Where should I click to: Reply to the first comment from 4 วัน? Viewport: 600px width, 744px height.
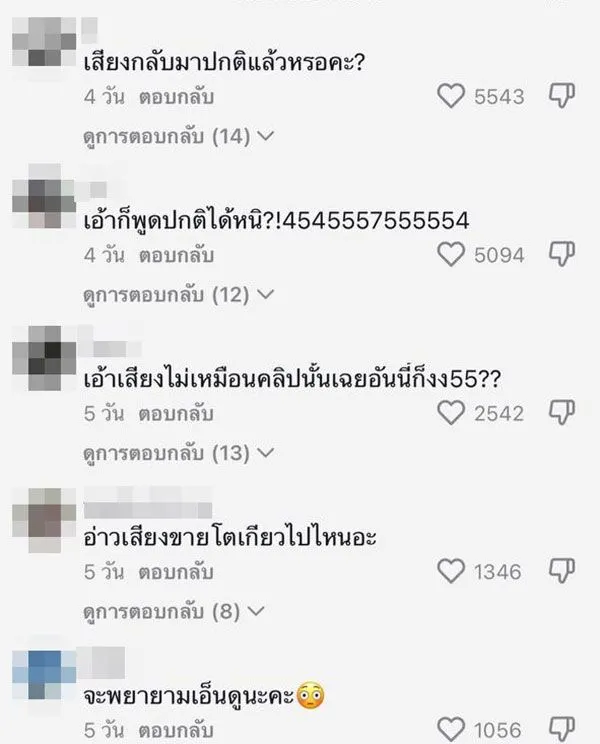176,97
